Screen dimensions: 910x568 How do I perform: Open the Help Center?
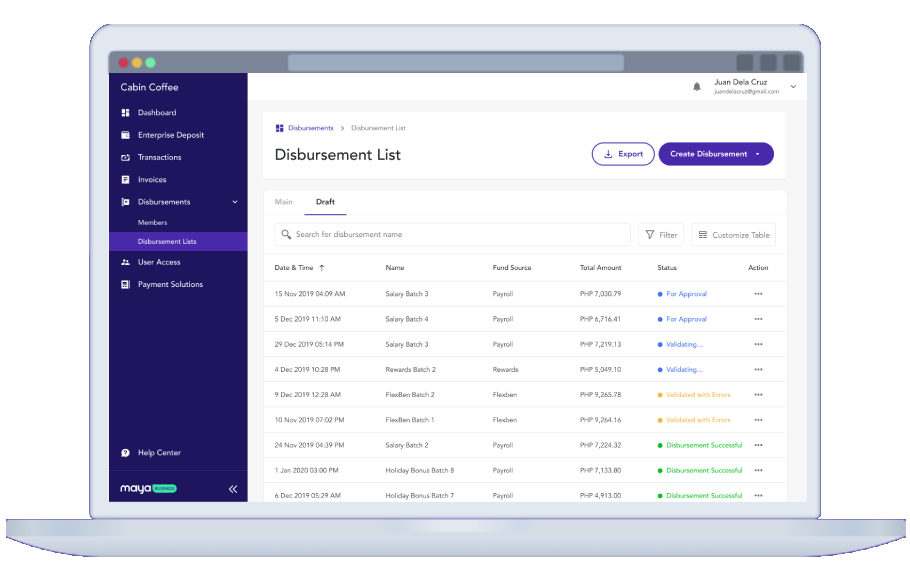coord(159,453)
